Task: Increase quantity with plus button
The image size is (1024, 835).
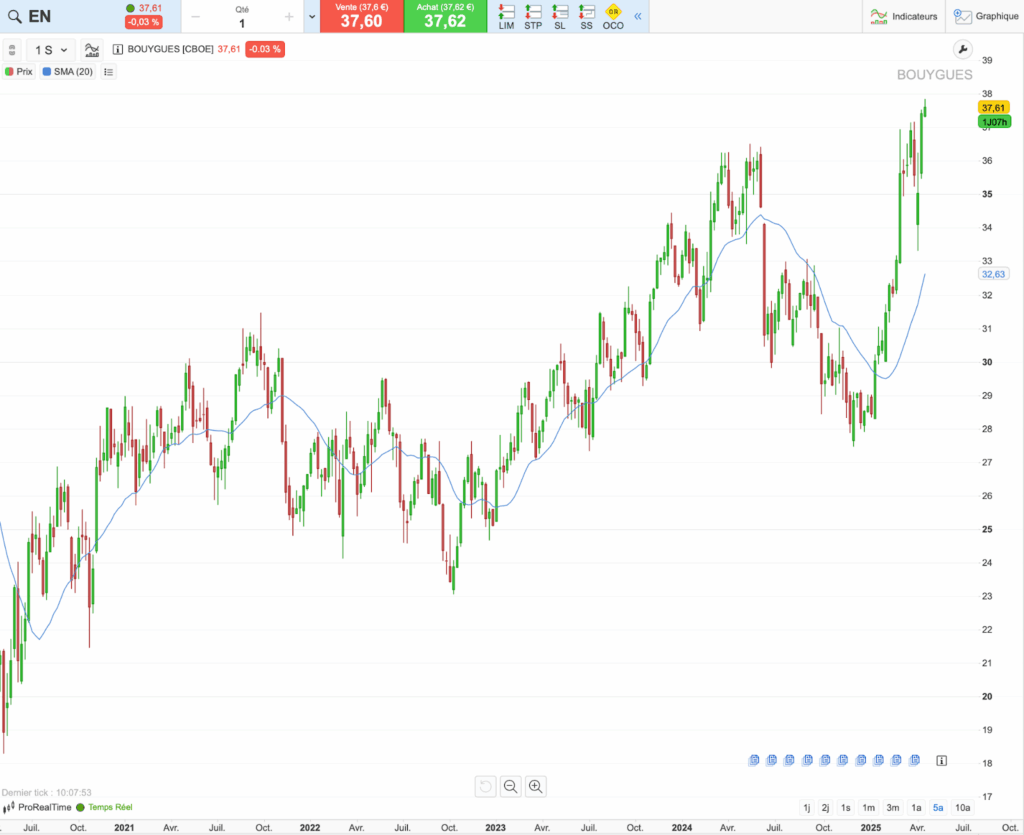Action: tap(289, 17)
